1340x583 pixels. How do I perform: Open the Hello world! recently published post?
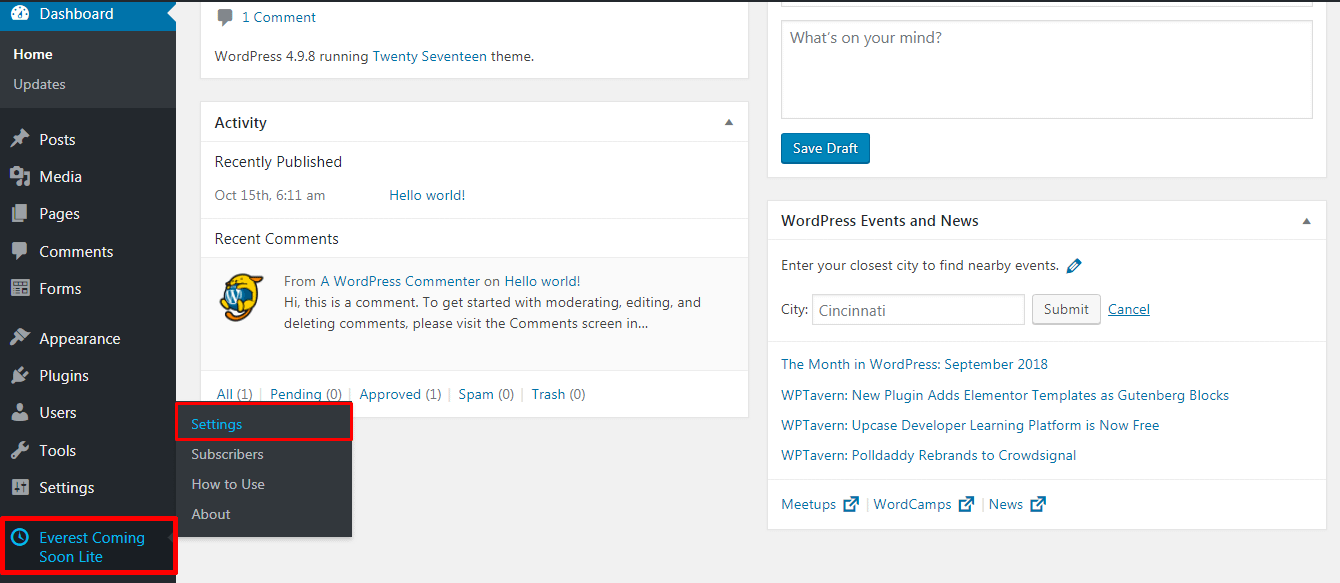coord(427,195)
